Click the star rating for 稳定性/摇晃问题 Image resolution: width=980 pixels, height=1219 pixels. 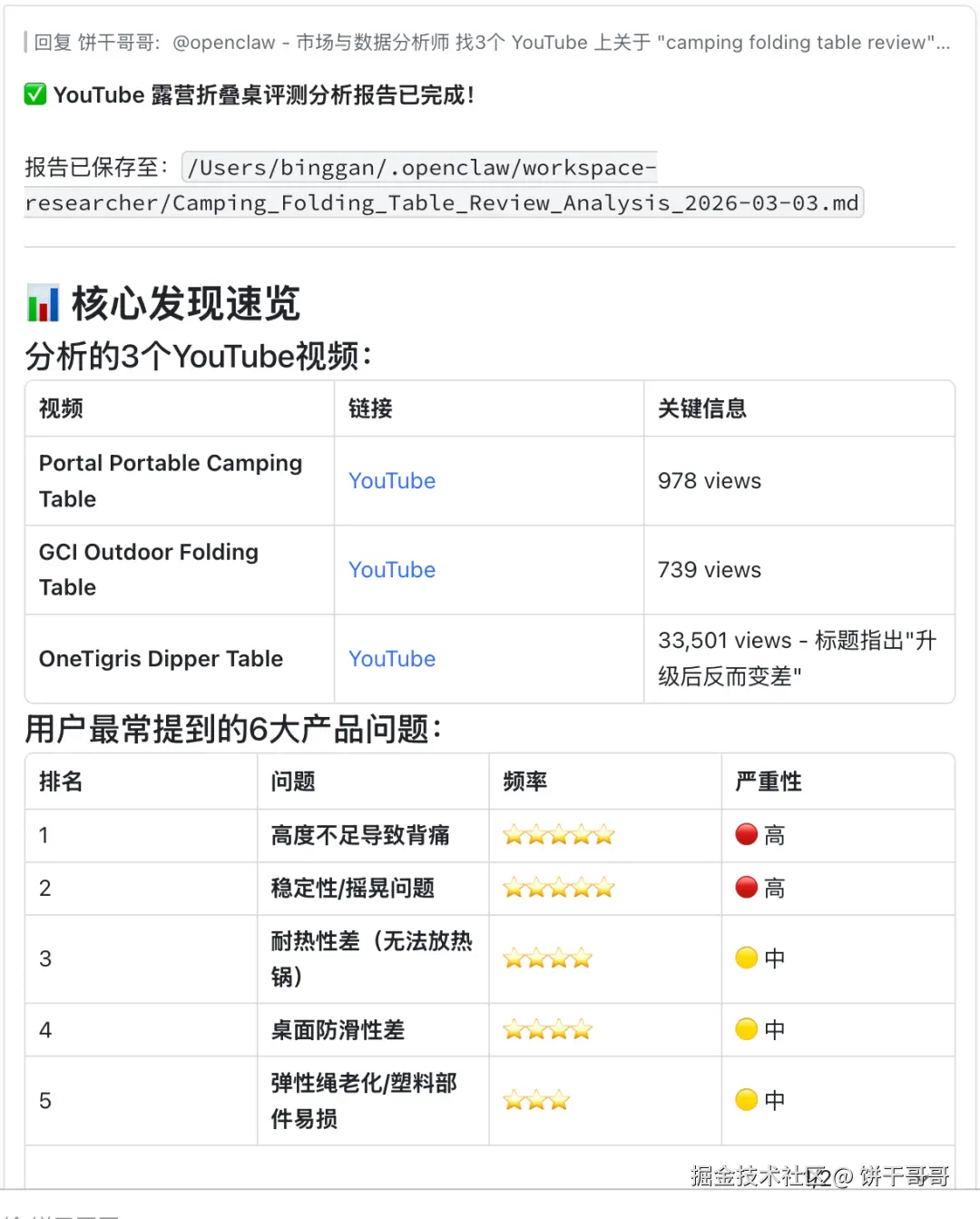pos(559,888)
